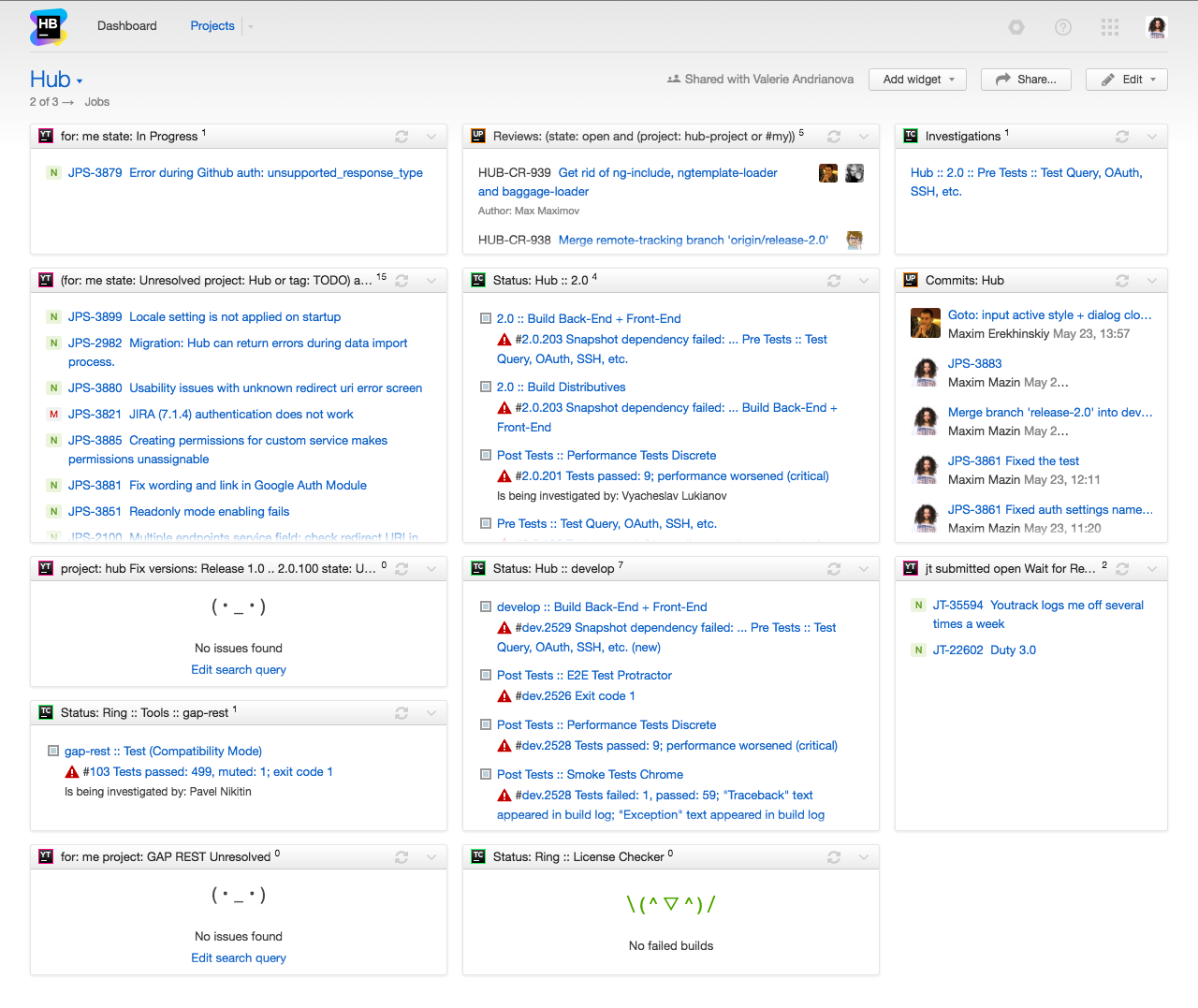Click Maxim Erekhinskiy's commit avatar
This screenshot has height=1008, width=1198.
coord(926,323)
